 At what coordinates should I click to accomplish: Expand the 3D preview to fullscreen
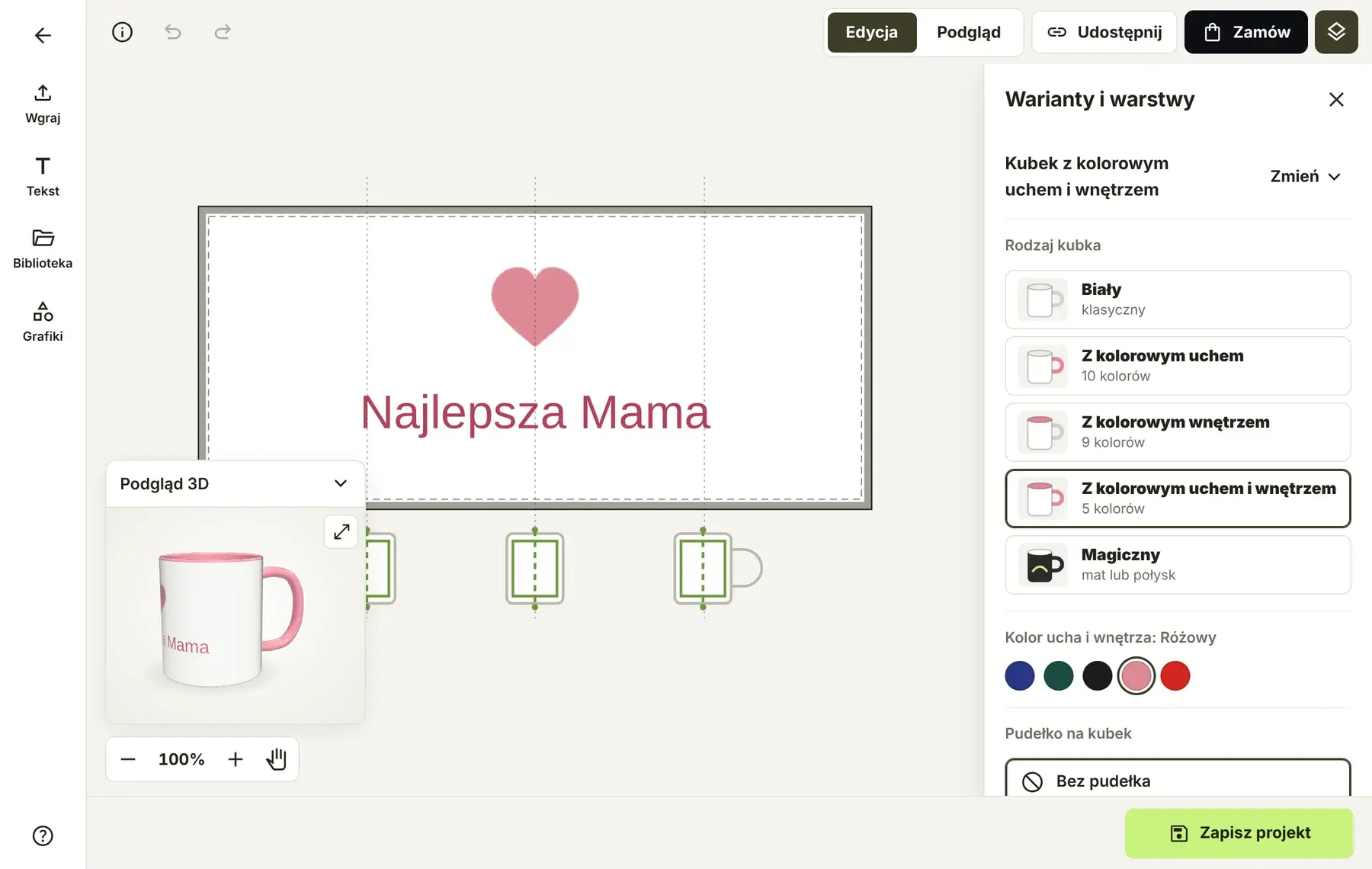341,531
